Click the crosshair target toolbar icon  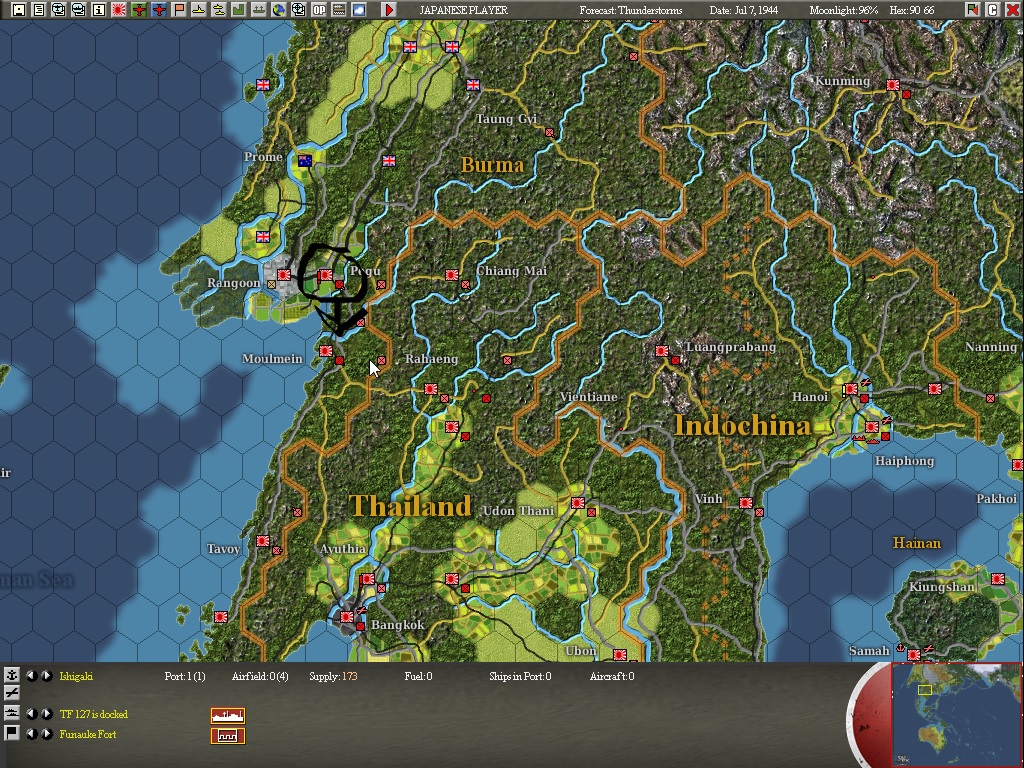point(298,10)
